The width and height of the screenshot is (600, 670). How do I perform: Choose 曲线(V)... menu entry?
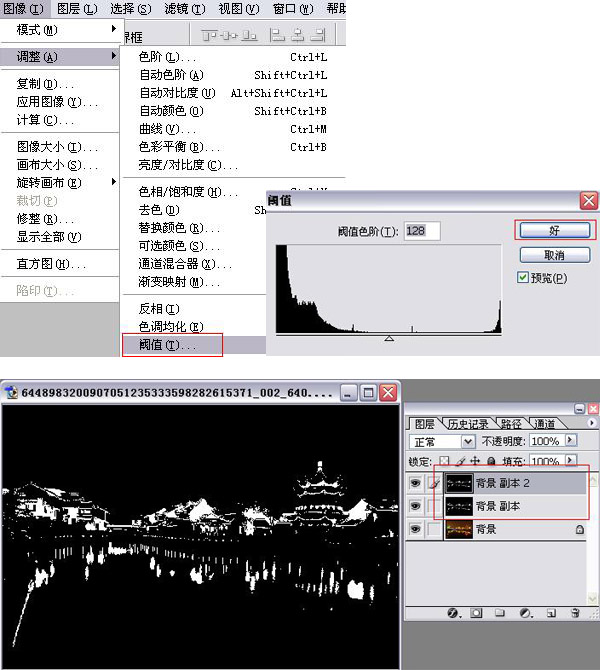point(233,129)
